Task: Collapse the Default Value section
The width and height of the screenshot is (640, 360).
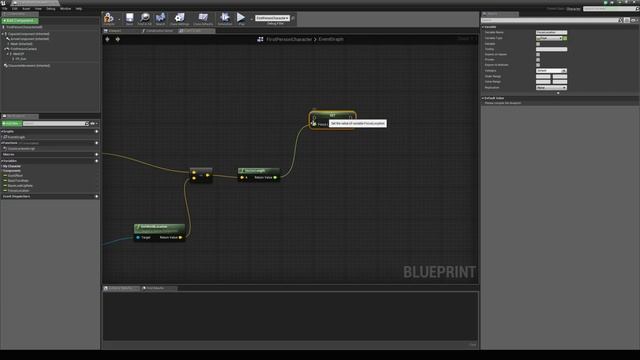Action: click(x=483, y=98)
